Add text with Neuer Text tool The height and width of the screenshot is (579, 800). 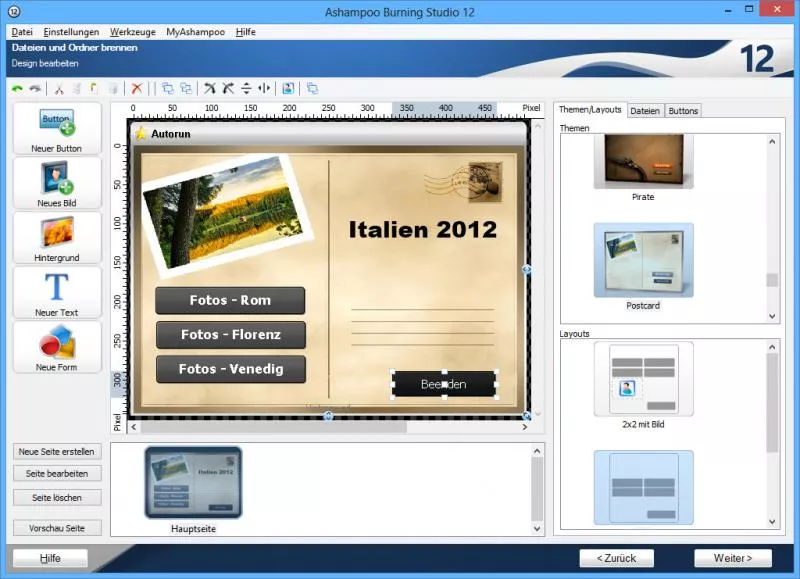[57, 292]
